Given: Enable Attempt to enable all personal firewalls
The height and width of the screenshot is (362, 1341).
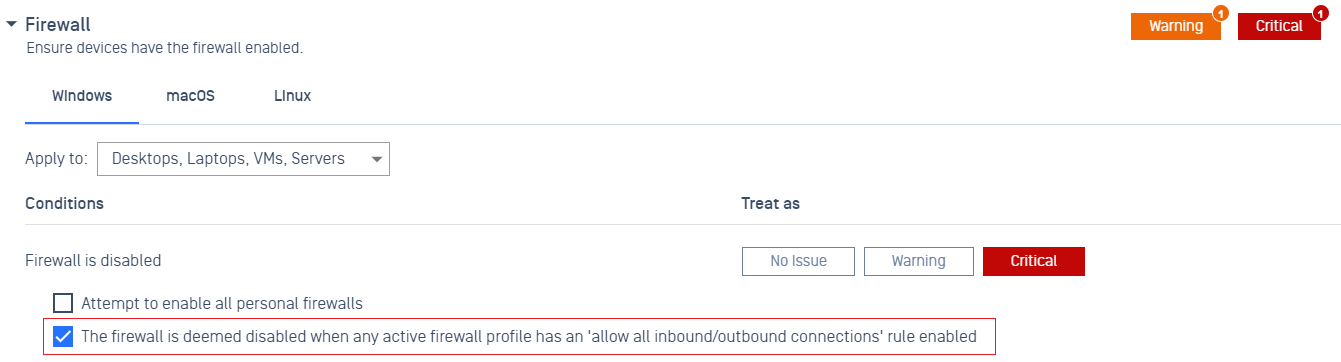Looking at the screenshot, I should 63,303.
